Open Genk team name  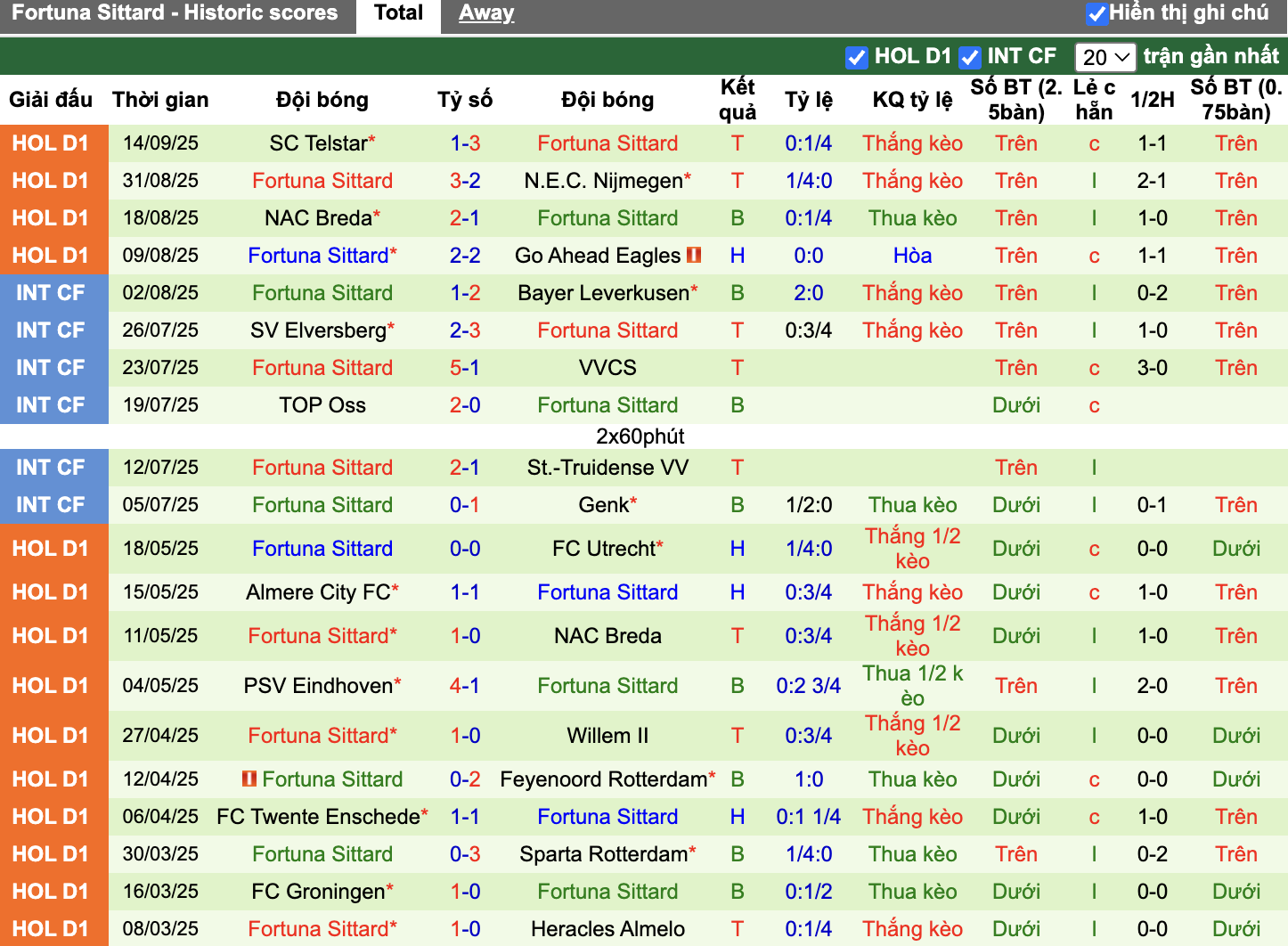604,505
